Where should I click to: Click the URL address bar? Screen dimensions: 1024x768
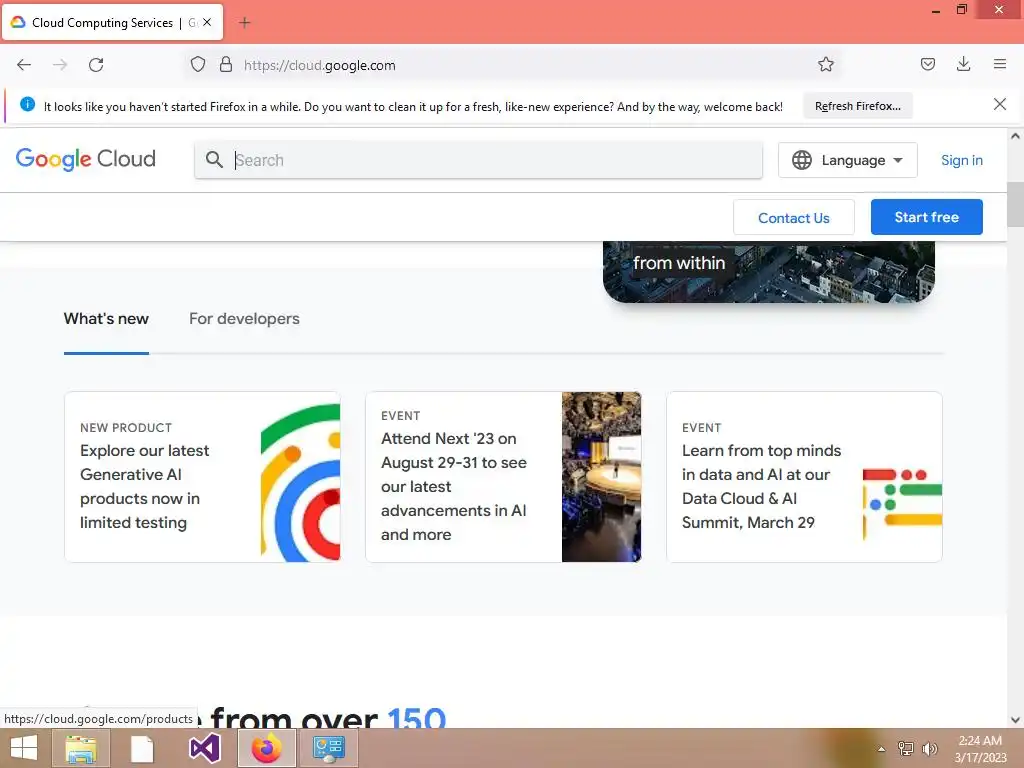[511, 65]
